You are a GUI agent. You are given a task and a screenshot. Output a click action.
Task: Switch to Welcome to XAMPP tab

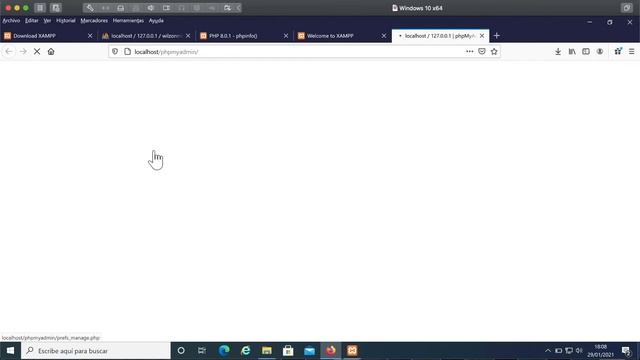(342, 36)
